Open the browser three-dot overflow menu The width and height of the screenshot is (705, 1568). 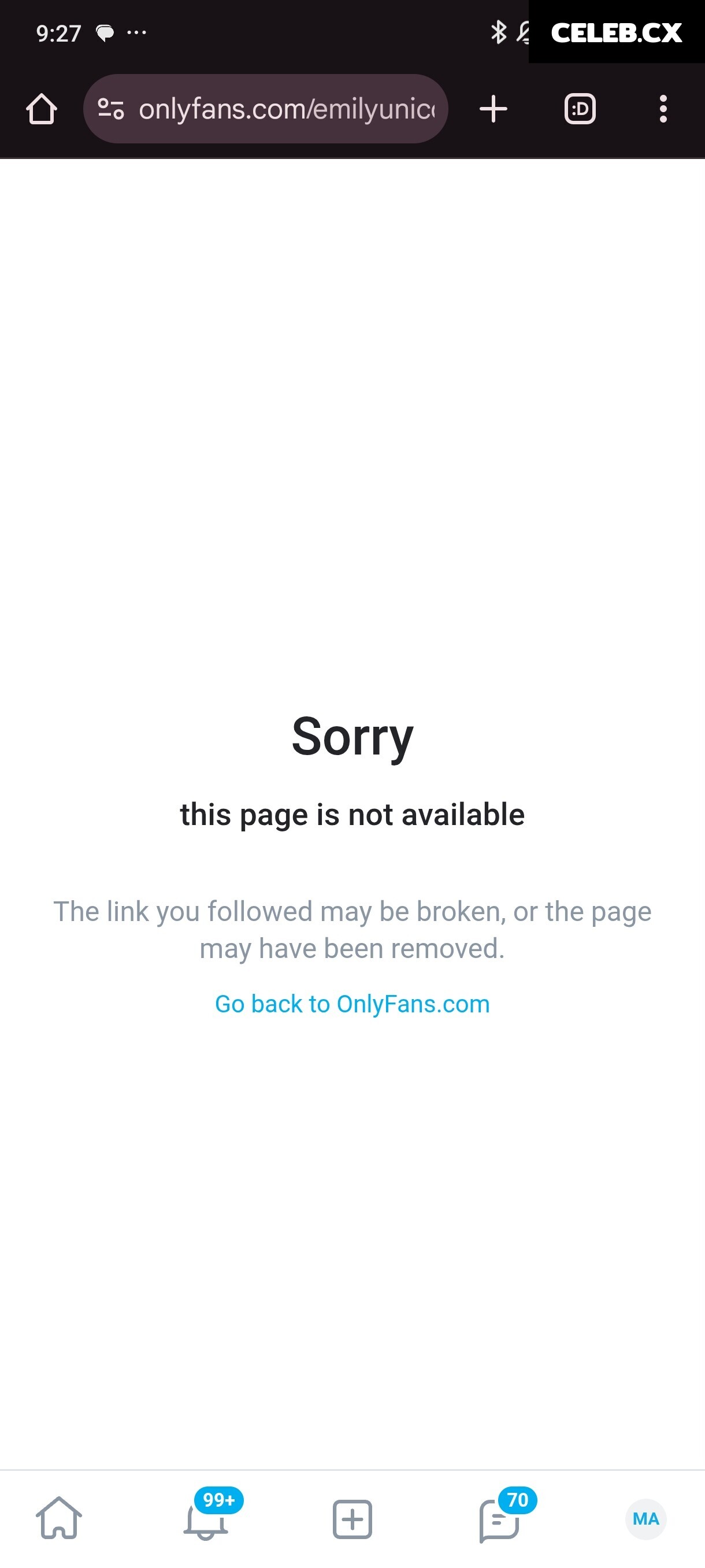pyautogui.click(x=663, y=109)
